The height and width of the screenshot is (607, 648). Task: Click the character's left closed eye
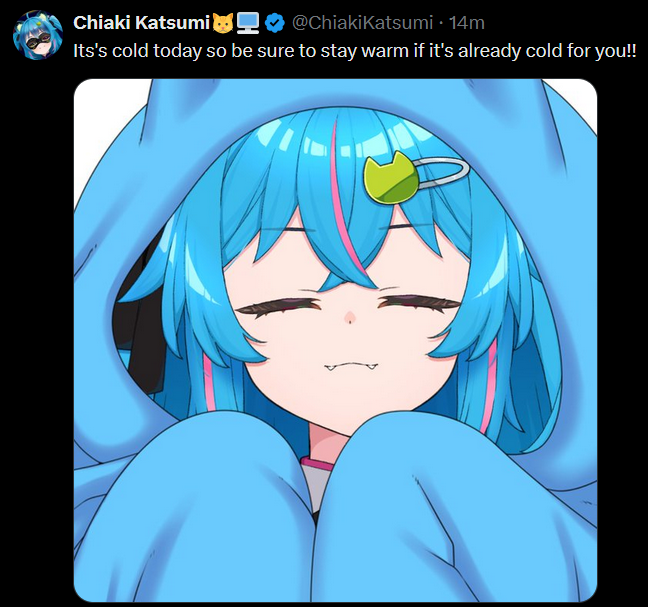280,309
